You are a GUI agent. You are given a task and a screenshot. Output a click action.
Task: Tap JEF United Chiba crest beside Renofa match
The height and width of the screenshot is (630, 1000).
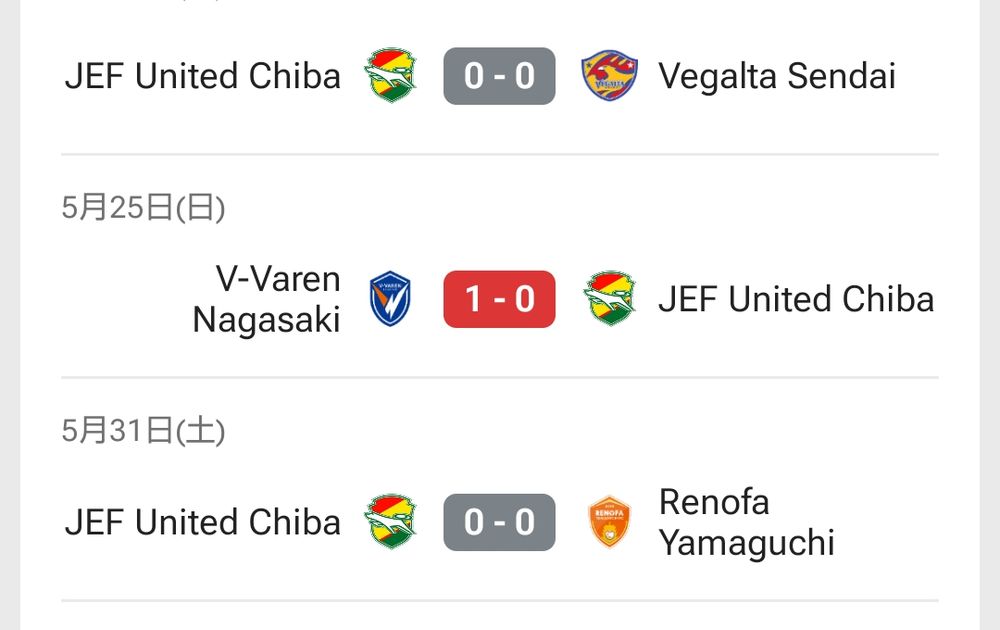[x=390, y=522]
